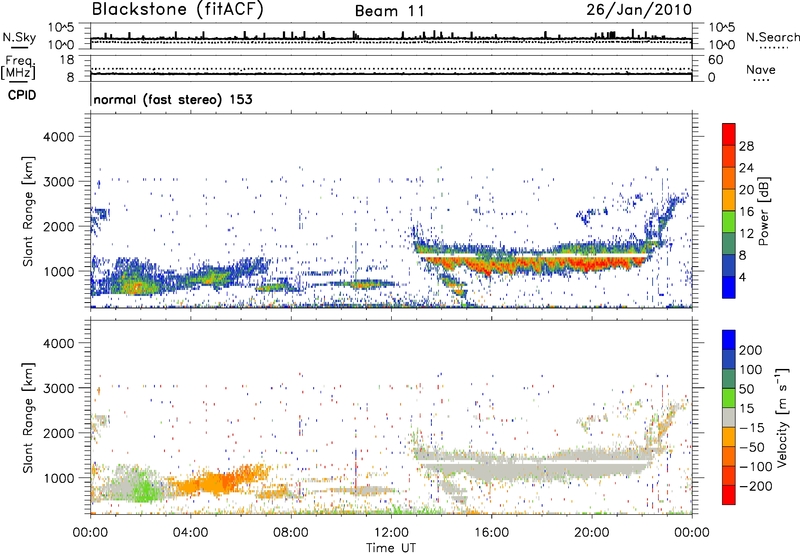Click the "24" tick on Power colorbar

click(x=746, y=168)
